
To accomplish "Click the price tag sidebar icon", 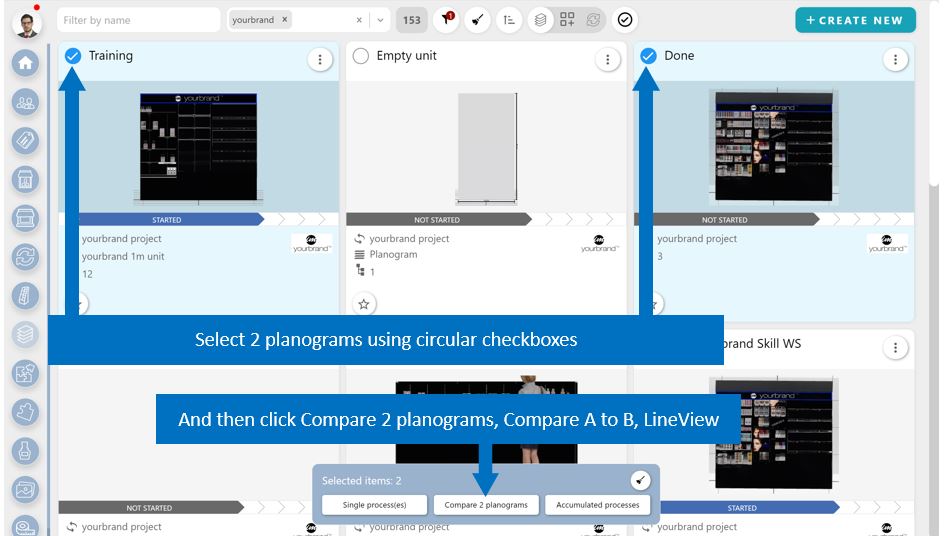I will tap(25, 140).
